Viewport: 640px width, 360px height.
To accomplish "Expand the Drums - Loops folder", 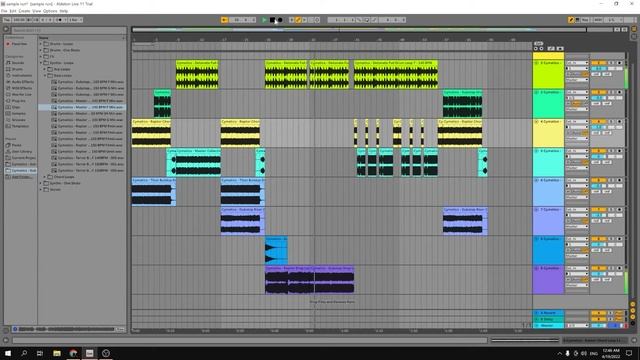I will point(41,44).
